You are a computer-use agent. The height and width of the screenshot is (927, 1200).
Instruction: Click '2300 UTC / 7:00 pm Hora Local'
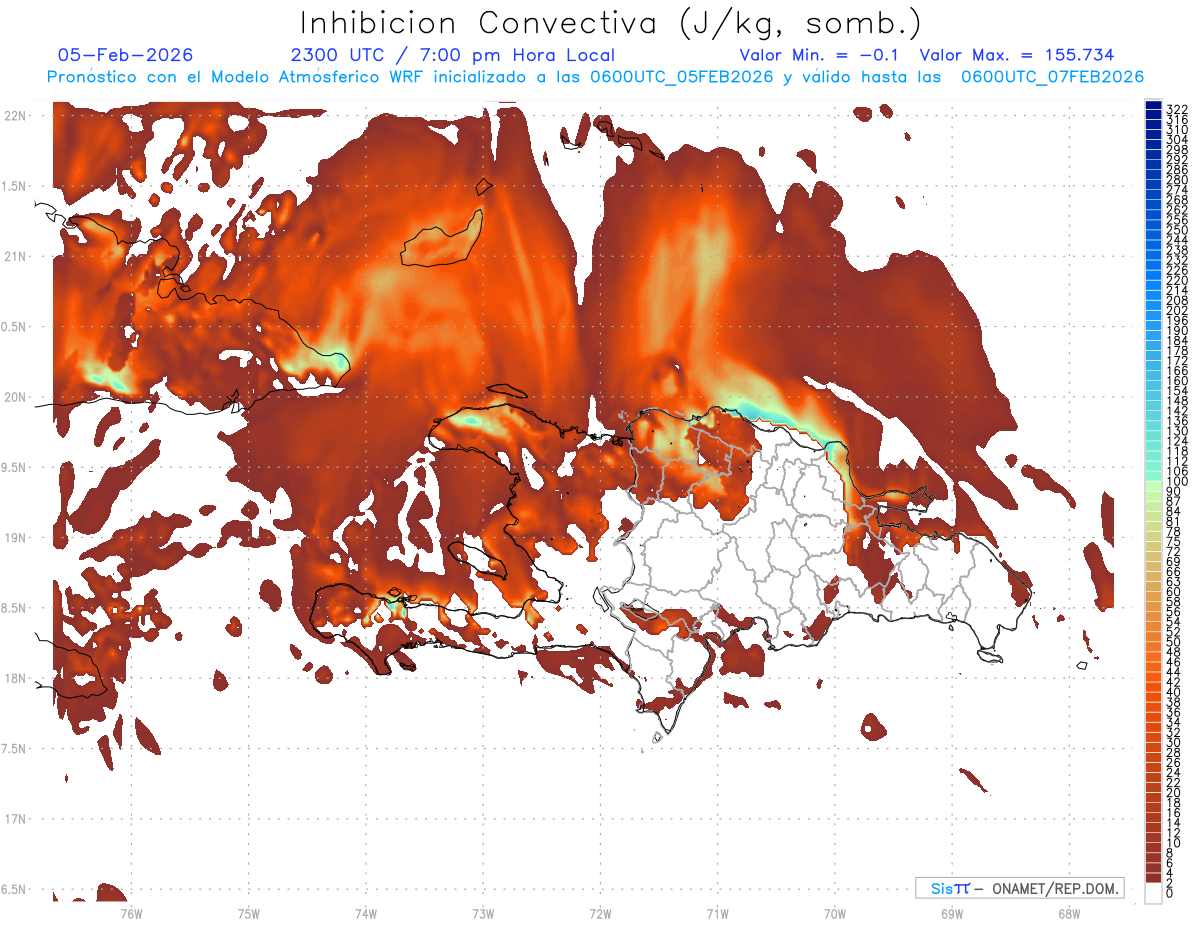(453, 55)
